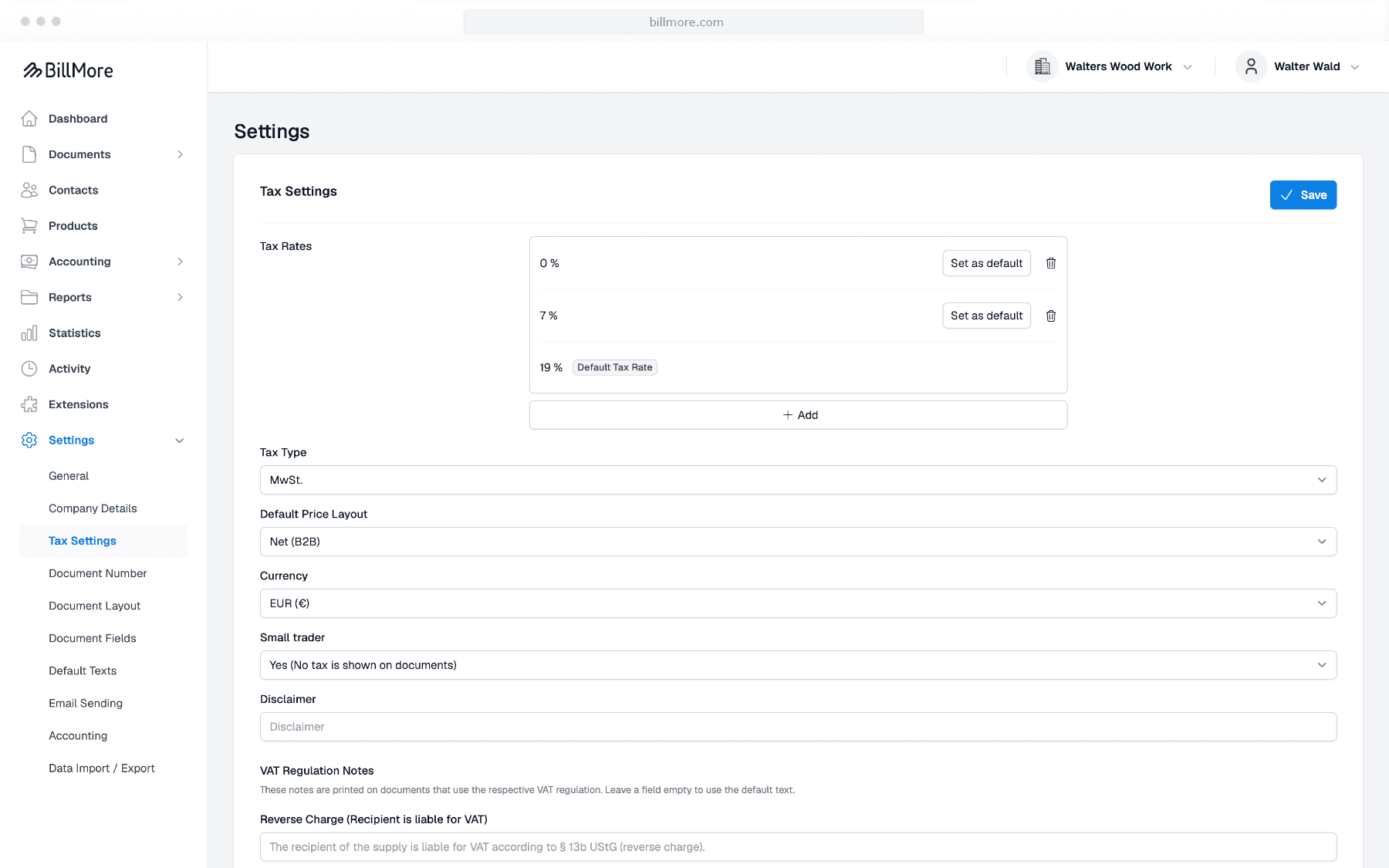Expand the Documents submenu chevron
Image resolution: width=1389 pixels, height=868 pixels.
[180, 154]
